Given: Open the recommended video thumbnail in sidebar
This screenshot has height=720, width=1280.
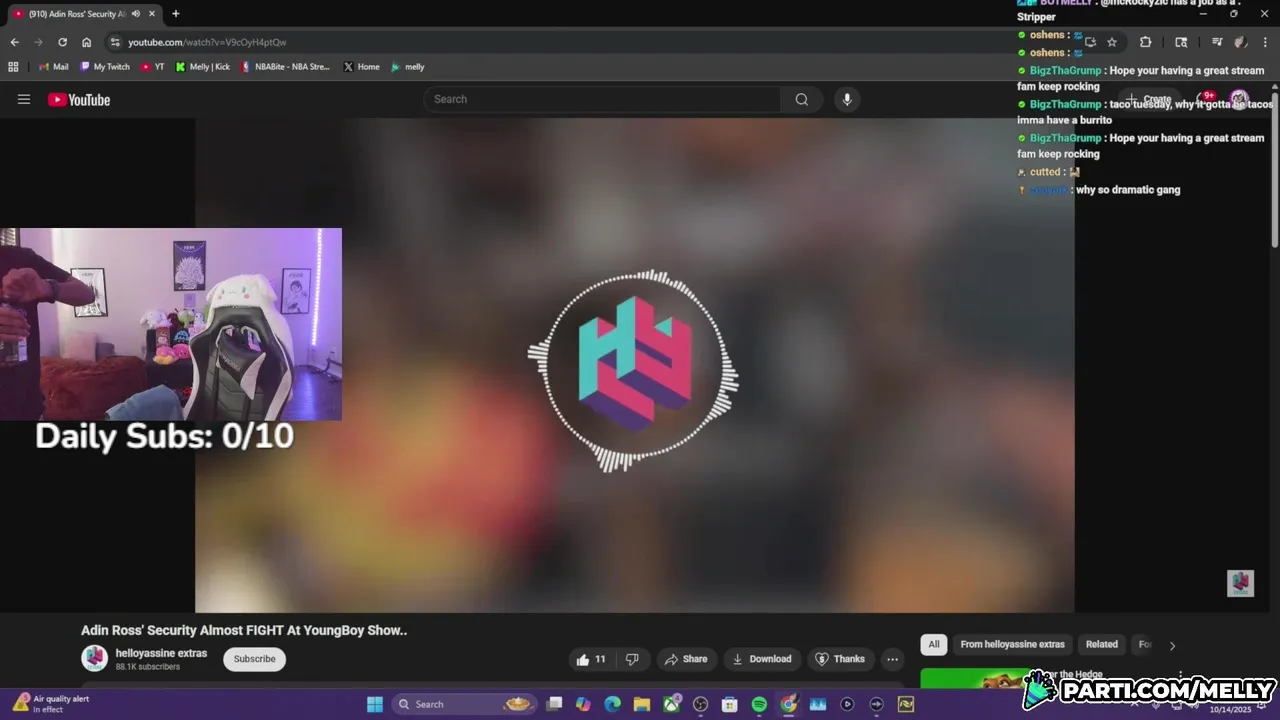Looking at the screenshot, I should pos(975,679).
